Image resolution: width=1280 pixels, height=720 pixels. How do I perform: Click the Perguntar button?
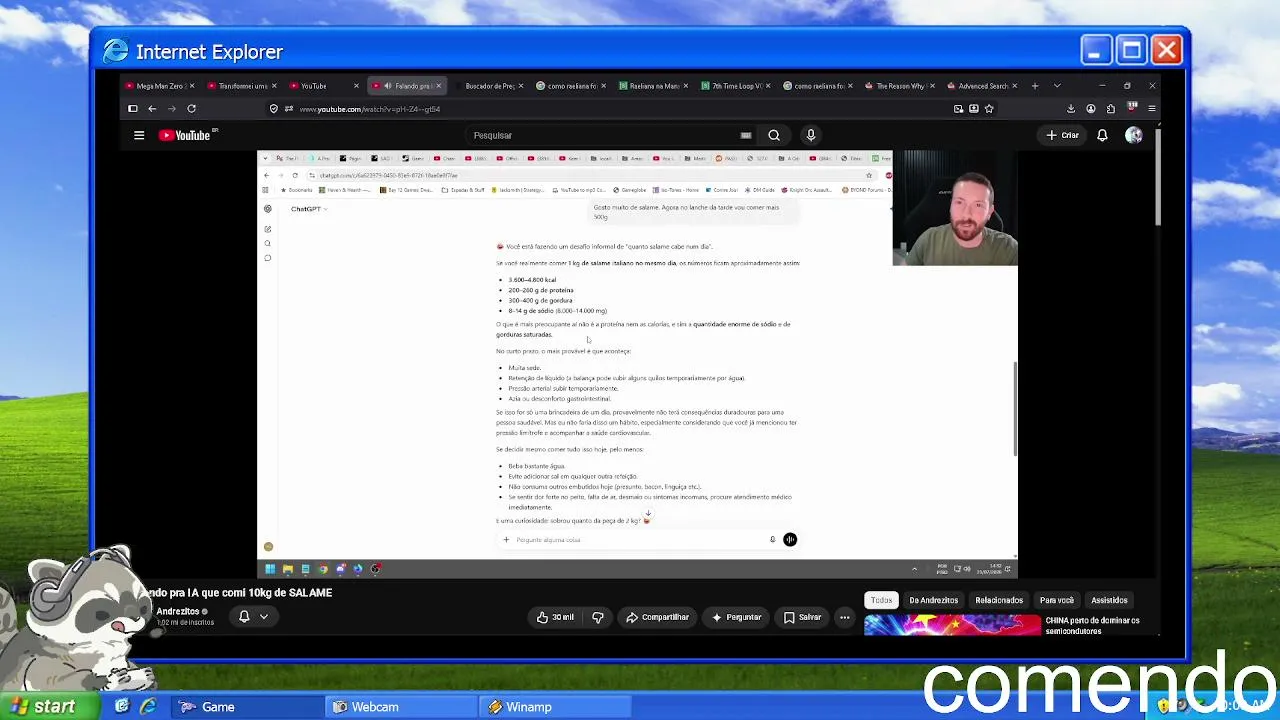point(736,617)
